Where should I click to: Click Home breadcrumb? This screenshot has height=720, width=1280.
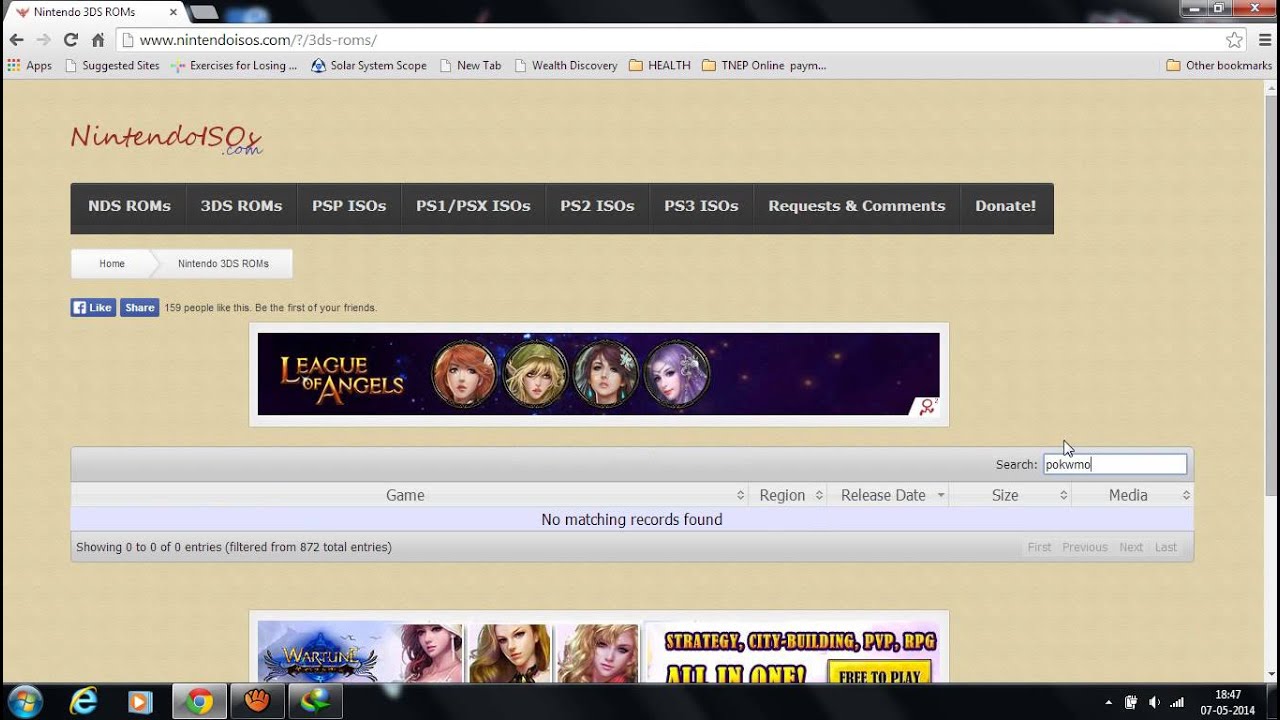pos(112,264)
